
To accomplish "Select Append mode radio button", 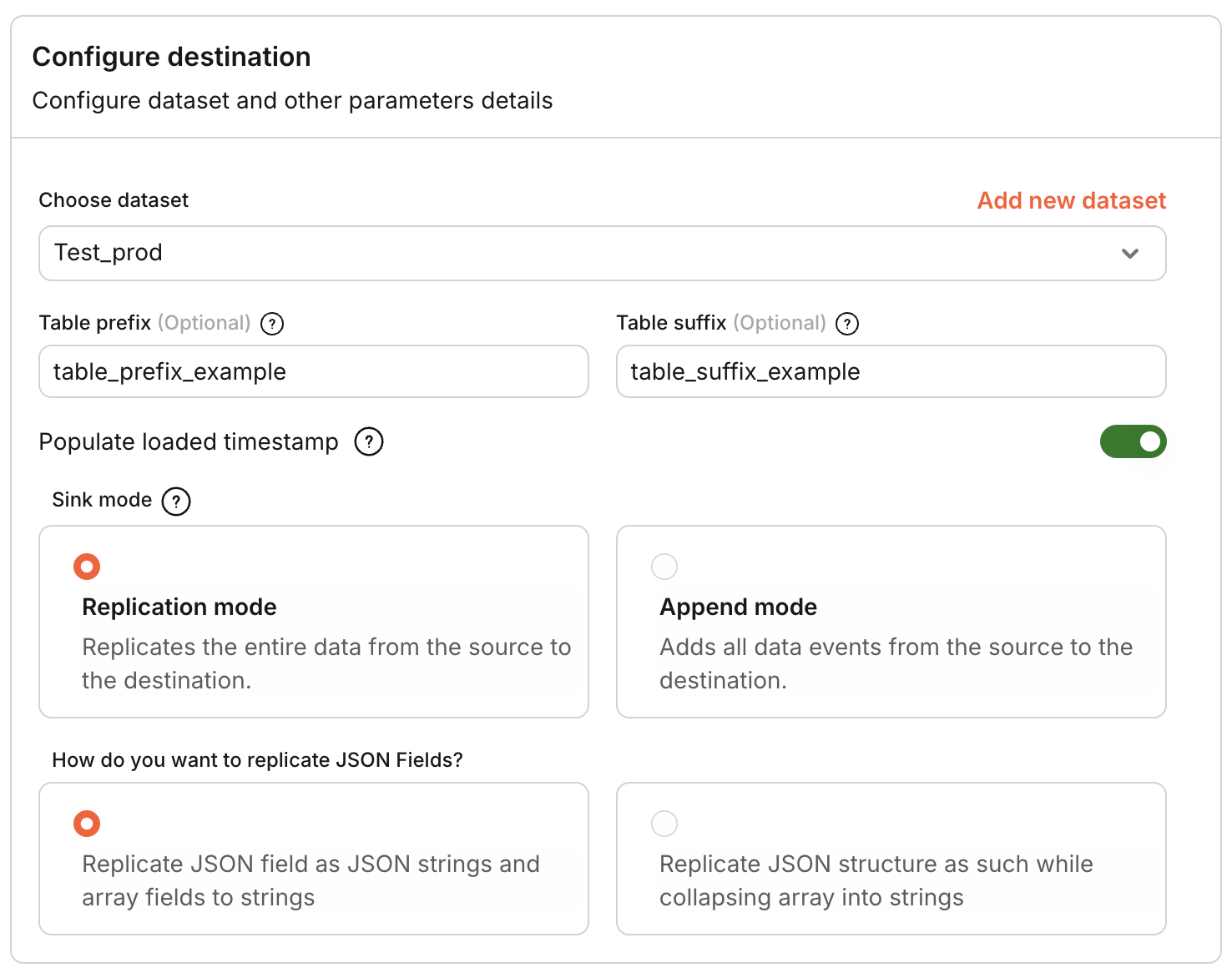I will [664, 567].
